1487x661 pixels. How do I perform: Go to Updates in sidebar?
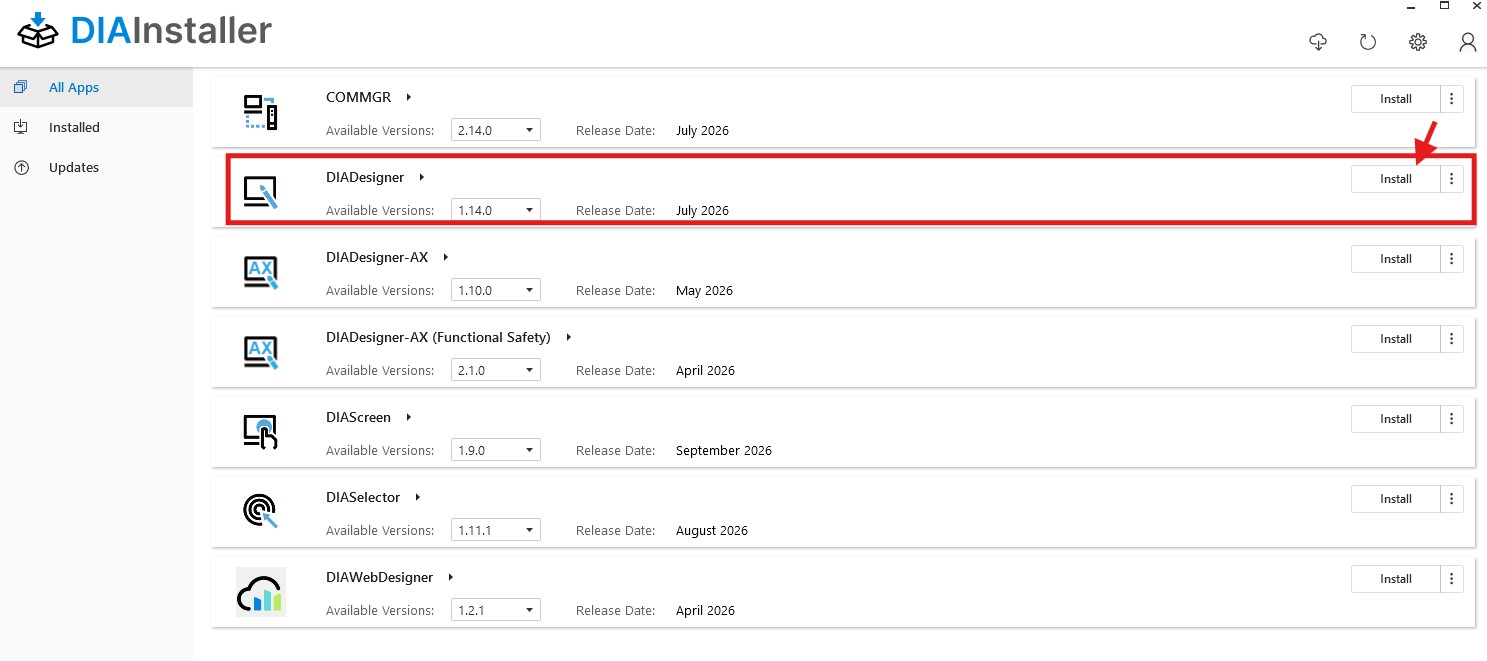click(x=96, y=167)
